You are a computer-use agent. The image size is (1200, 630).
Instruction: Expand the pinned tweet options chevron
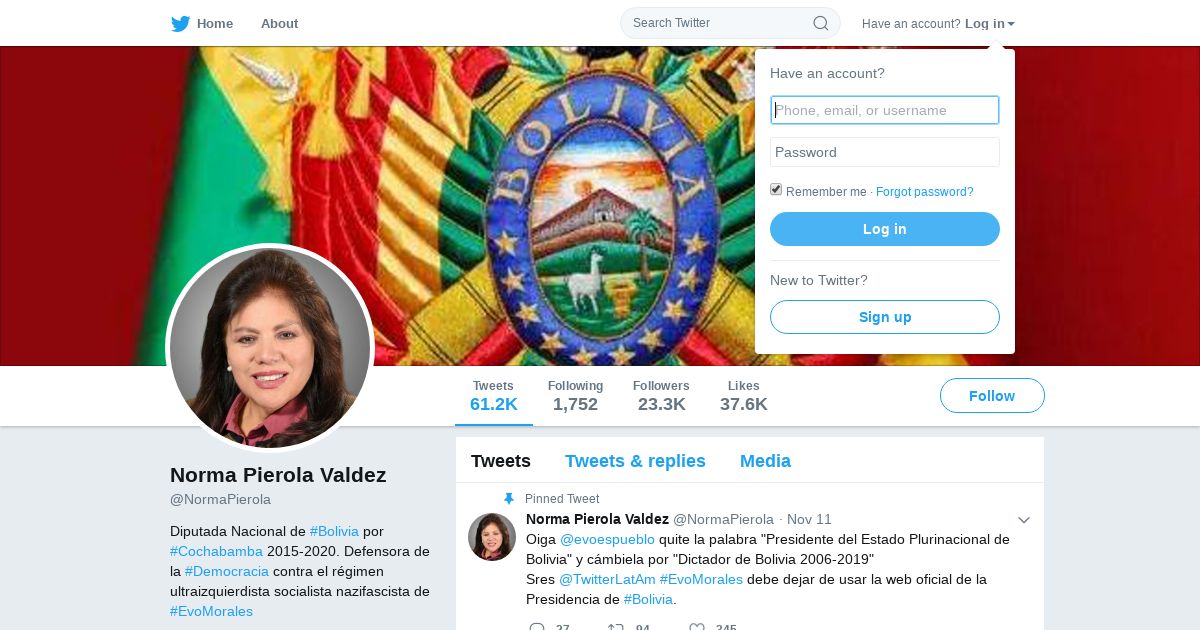[1024, 520]
